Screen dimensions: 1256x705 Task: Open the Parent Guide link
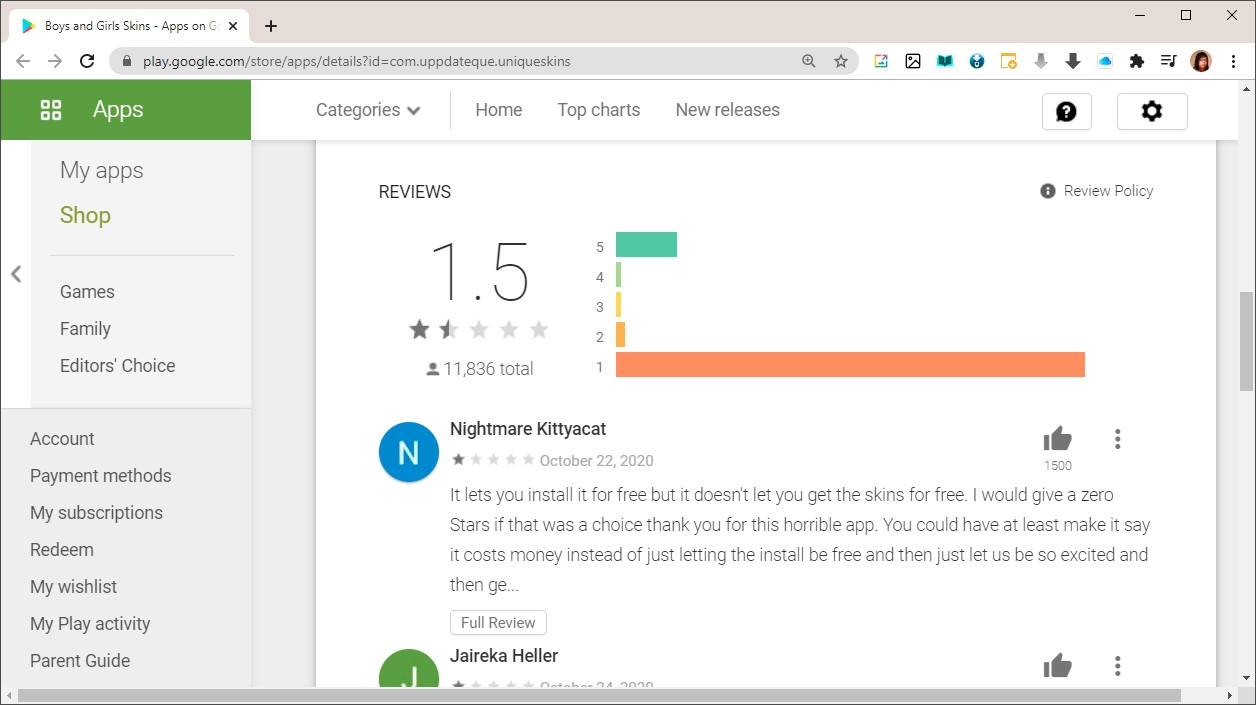(80, 661)
